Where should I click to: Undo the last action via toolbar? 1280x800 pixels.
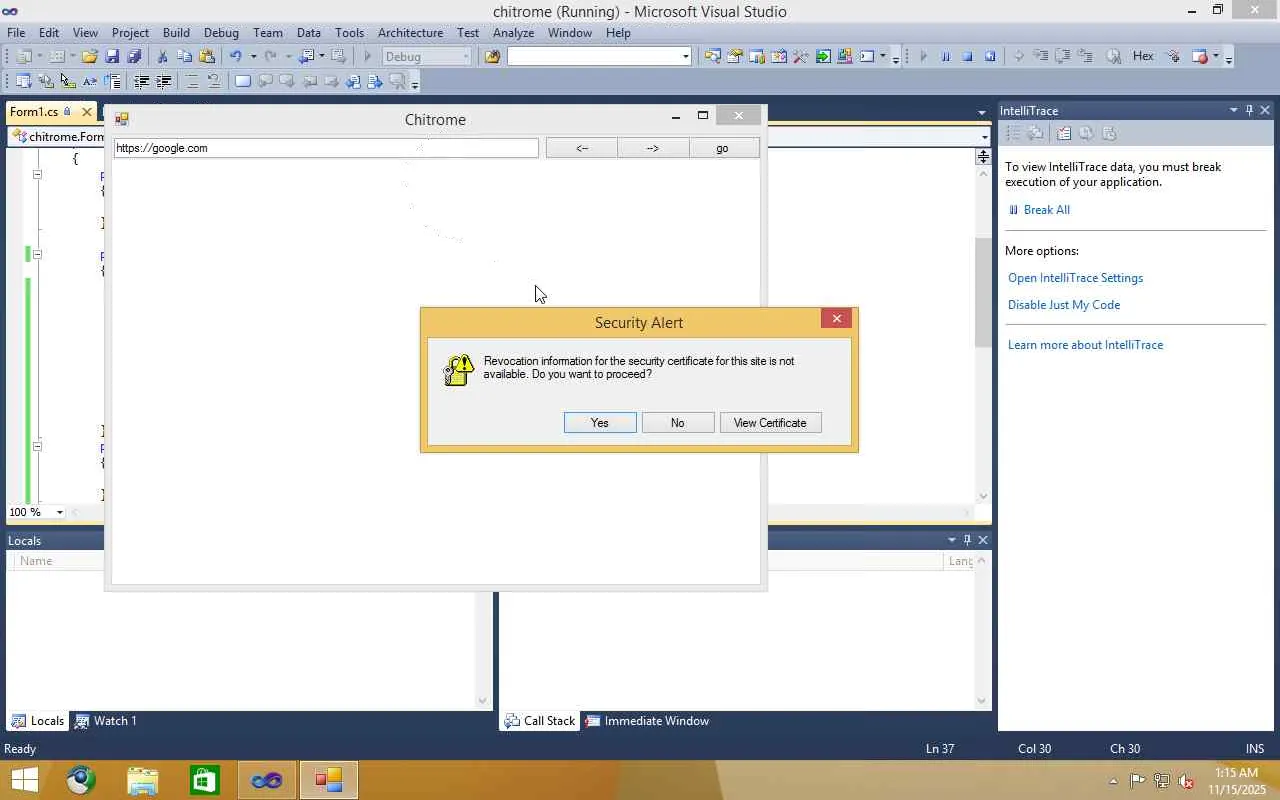coord(236,57)
